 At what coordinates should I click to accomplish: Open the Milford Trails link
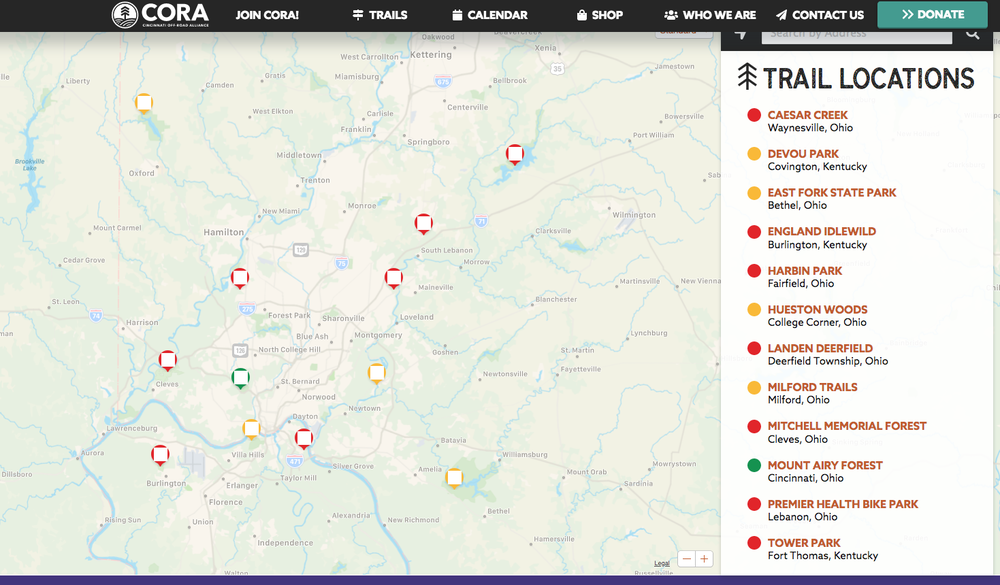point(812,387)
